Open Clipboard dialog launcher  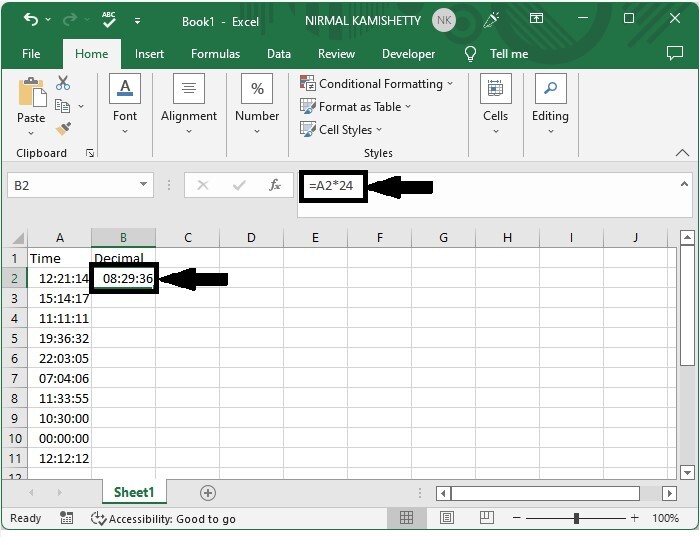(90, 153)
